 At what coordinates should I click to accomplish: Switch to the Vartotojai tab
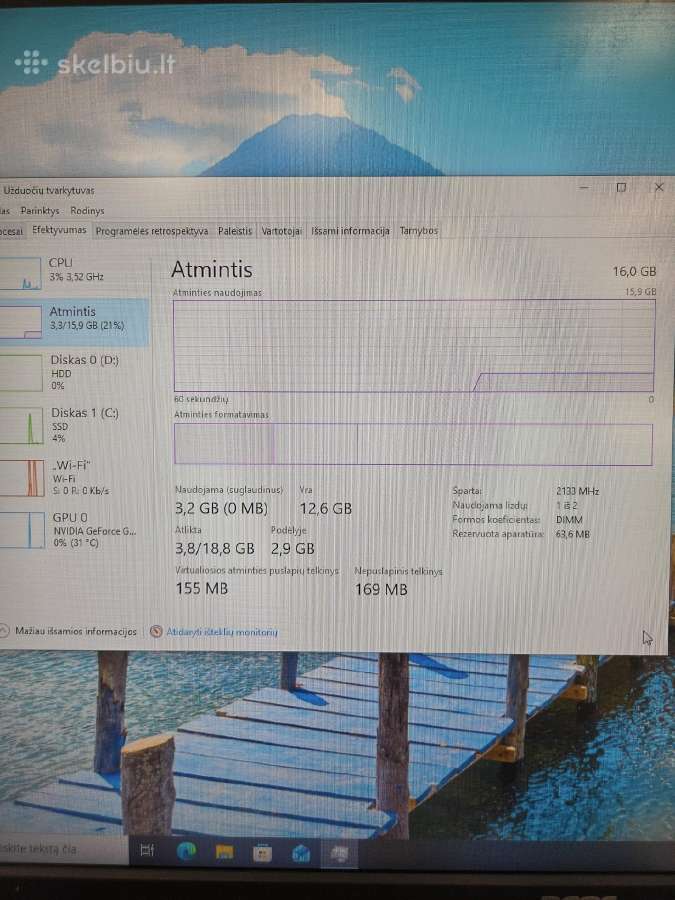point(281,231)
